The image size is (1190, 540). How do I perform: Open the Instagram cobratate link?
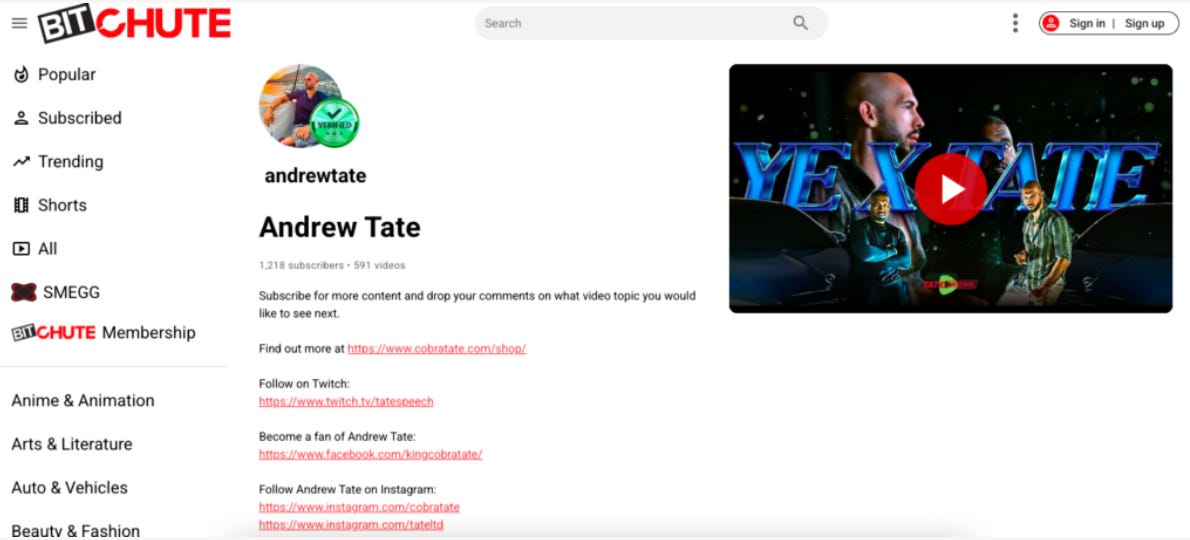pos(359,507)
